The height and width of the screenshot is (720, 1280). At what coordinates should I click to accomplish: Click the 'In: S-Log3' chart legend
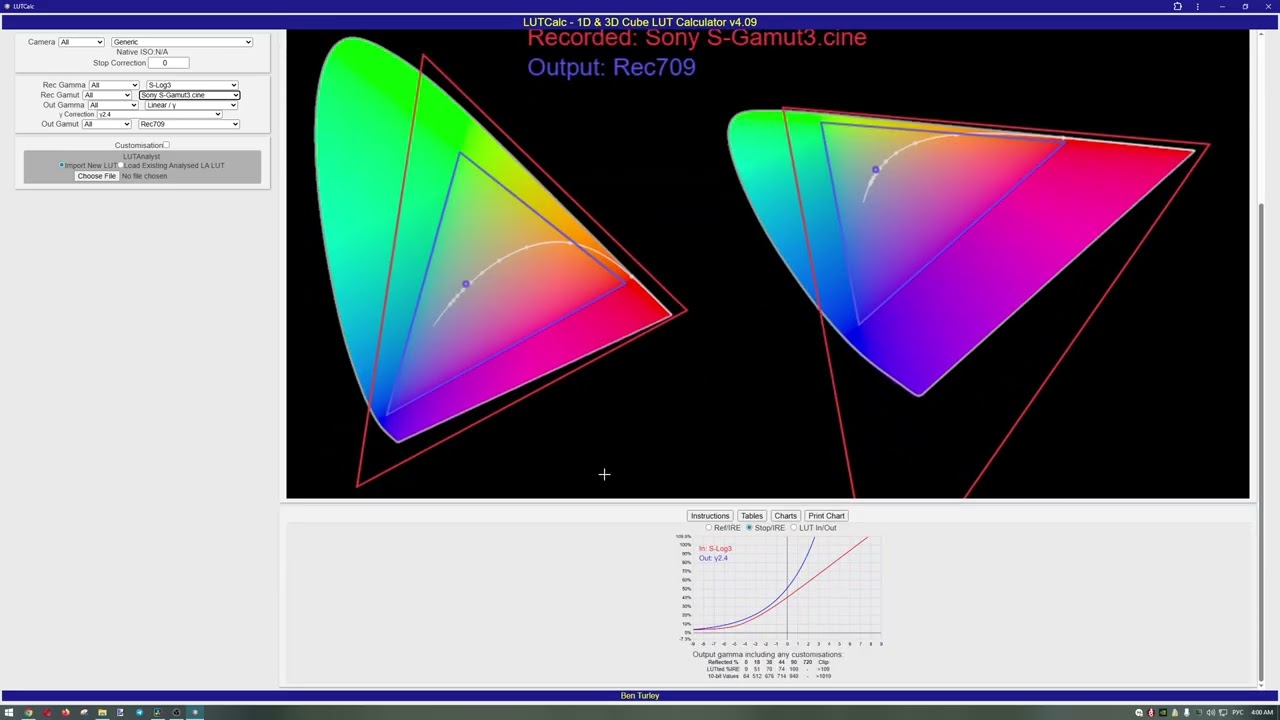(715, 549)
